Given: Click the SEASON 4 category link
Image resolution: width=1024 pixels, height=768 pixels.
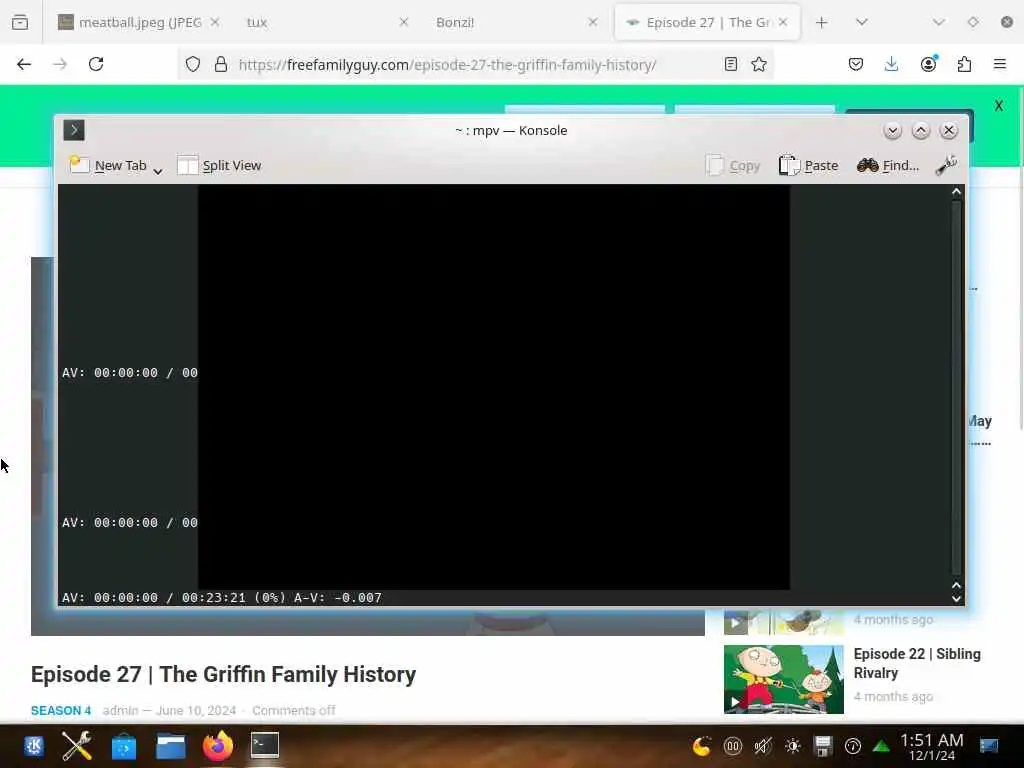Looking at the screenshot, I should click(x=61, y=711).
